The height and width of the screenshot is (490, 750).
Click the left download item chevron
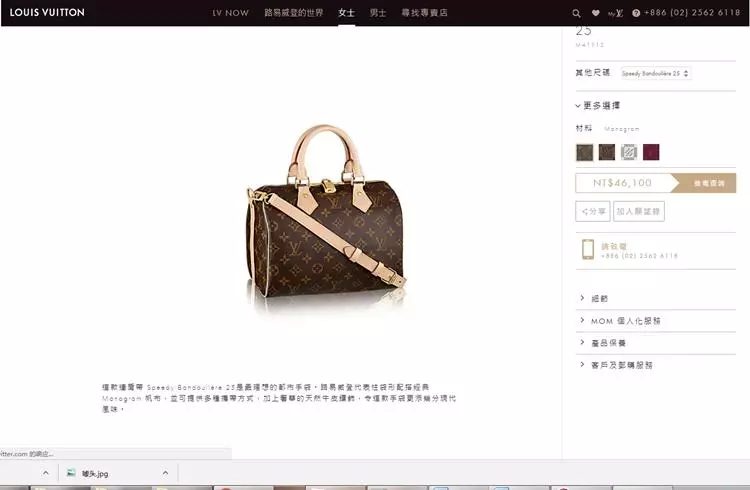[x=45, y=473]
